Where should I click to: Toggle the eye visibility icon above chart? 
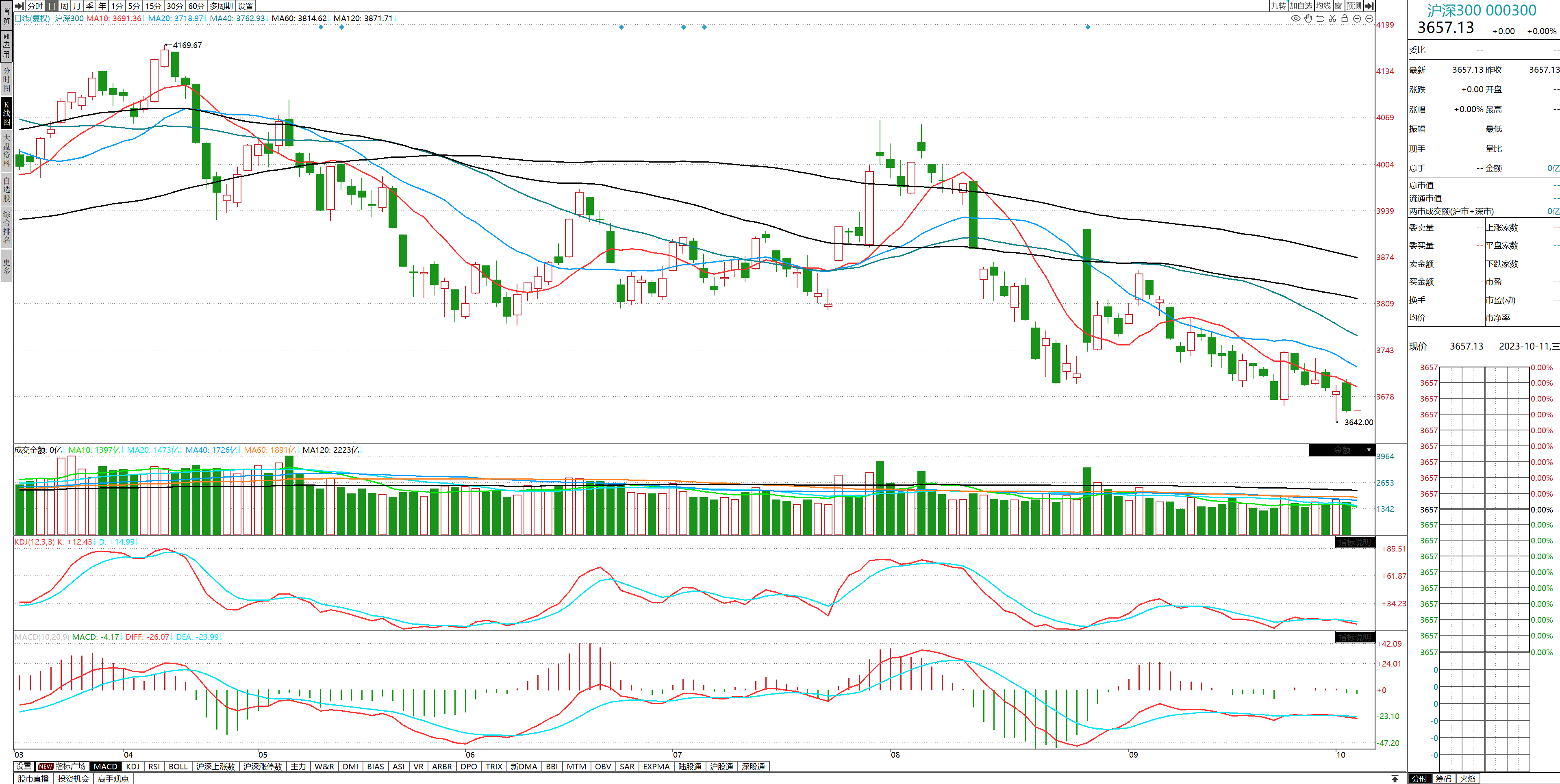pyautogui.click(x=1295, y=18)
